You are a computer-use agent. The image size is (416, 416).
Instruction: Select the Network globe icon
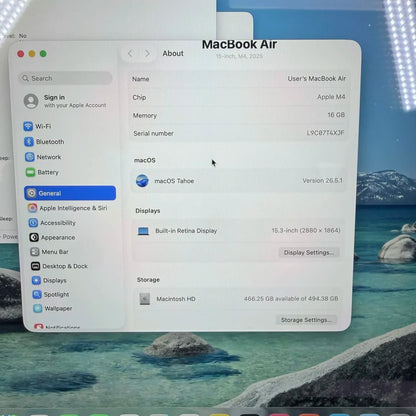point(29,157)
